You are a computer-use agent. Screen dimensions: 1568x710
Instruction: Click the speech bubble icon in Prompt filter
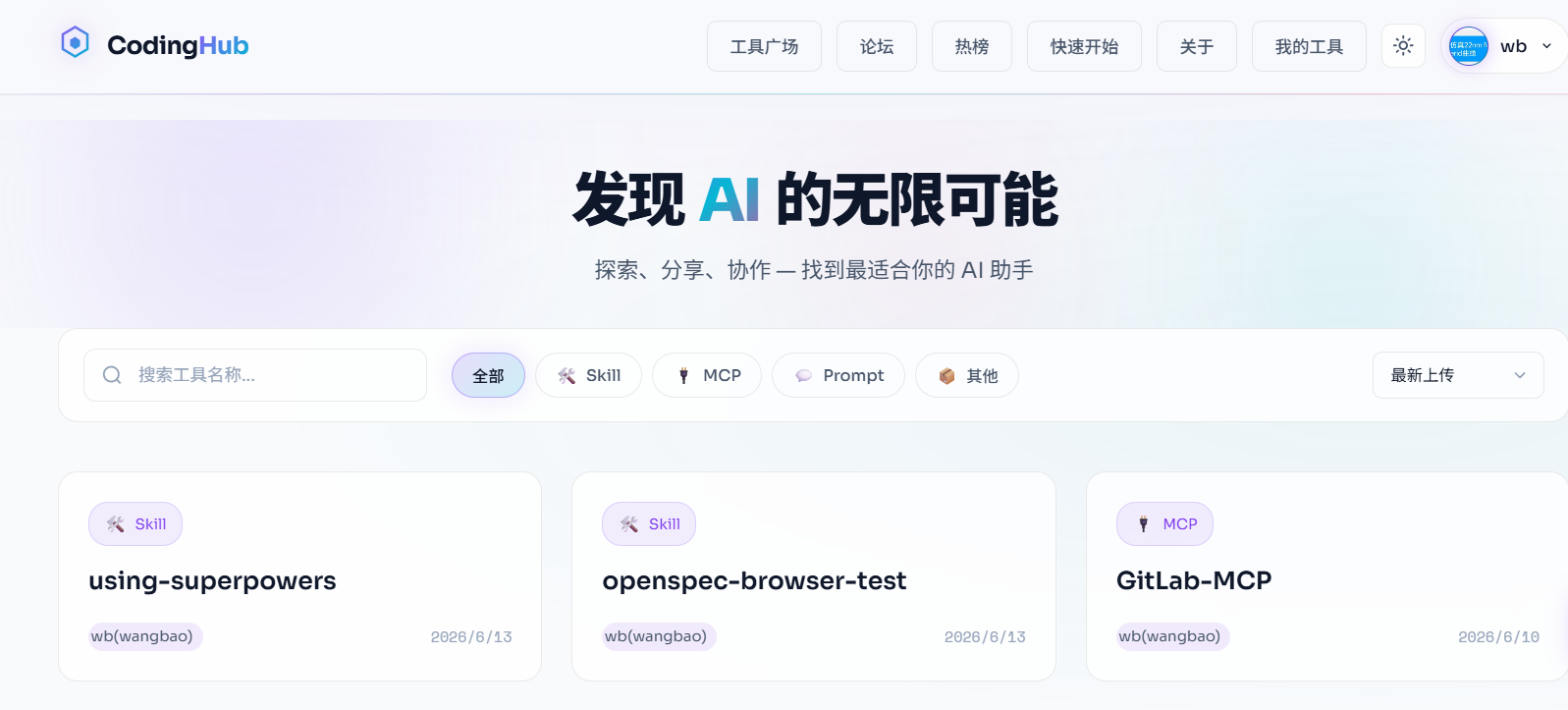(803, 375)
